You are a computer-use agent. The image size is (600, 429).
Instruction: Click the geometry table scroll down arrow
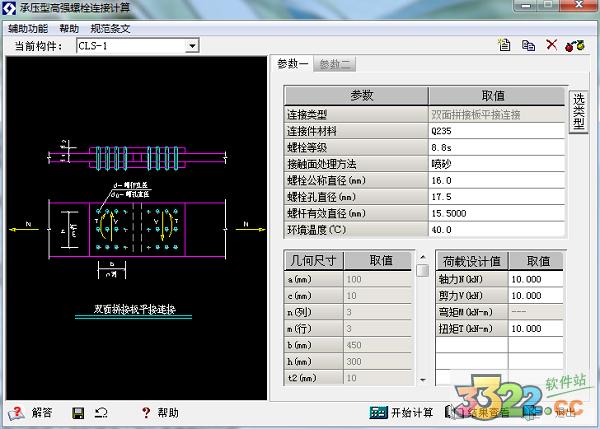coord(422,380)
